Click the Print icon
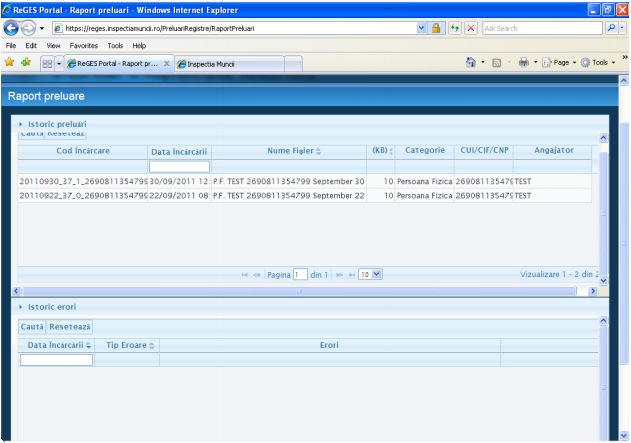This screenshot has width=631, height=443. tap(524, 62)
